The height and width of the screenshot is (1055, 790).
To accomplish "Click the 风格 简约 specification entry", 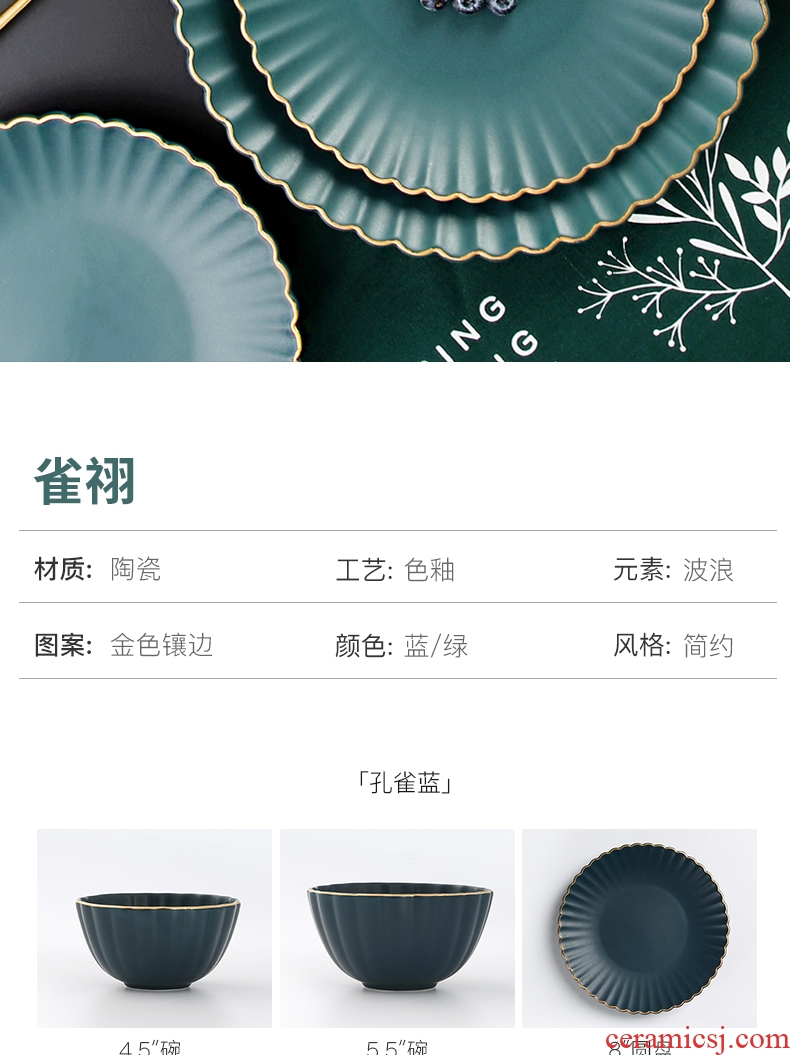I will point(673,645).
